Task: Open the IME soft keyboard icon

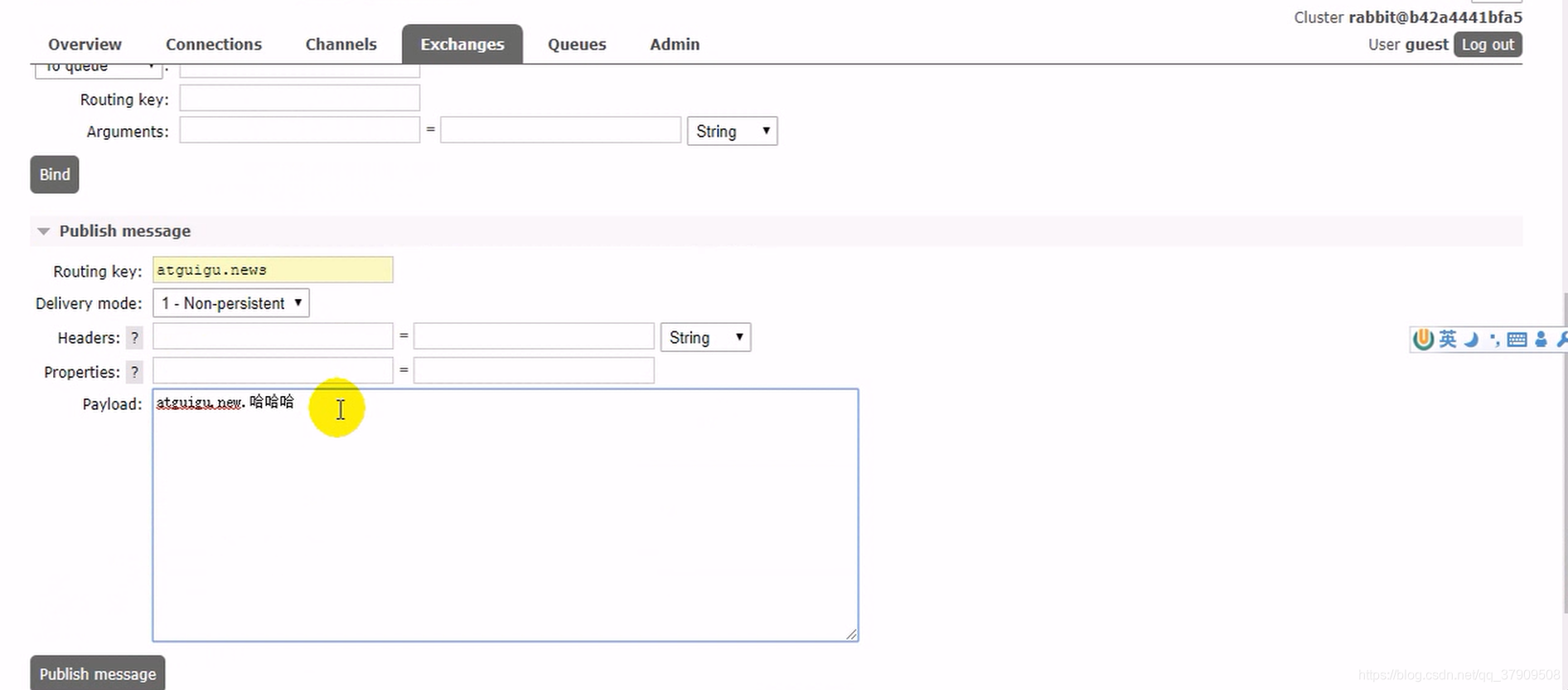Action: [1517, 340]
